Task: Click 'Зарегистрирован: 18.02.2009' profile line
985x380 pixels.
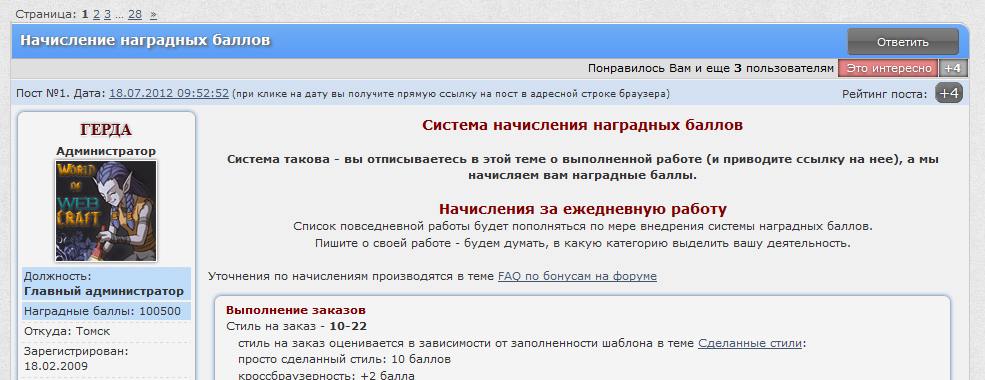Action: point(75,358)
